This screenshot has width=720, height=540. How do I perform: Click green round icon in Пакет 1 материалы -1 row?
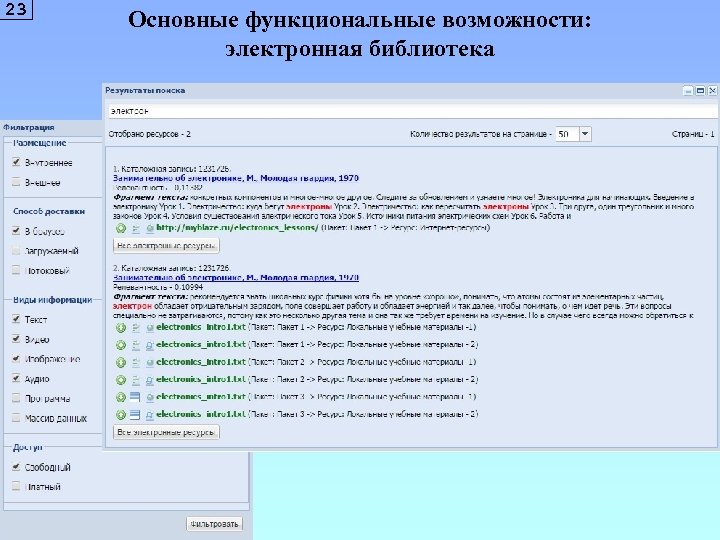120,328
